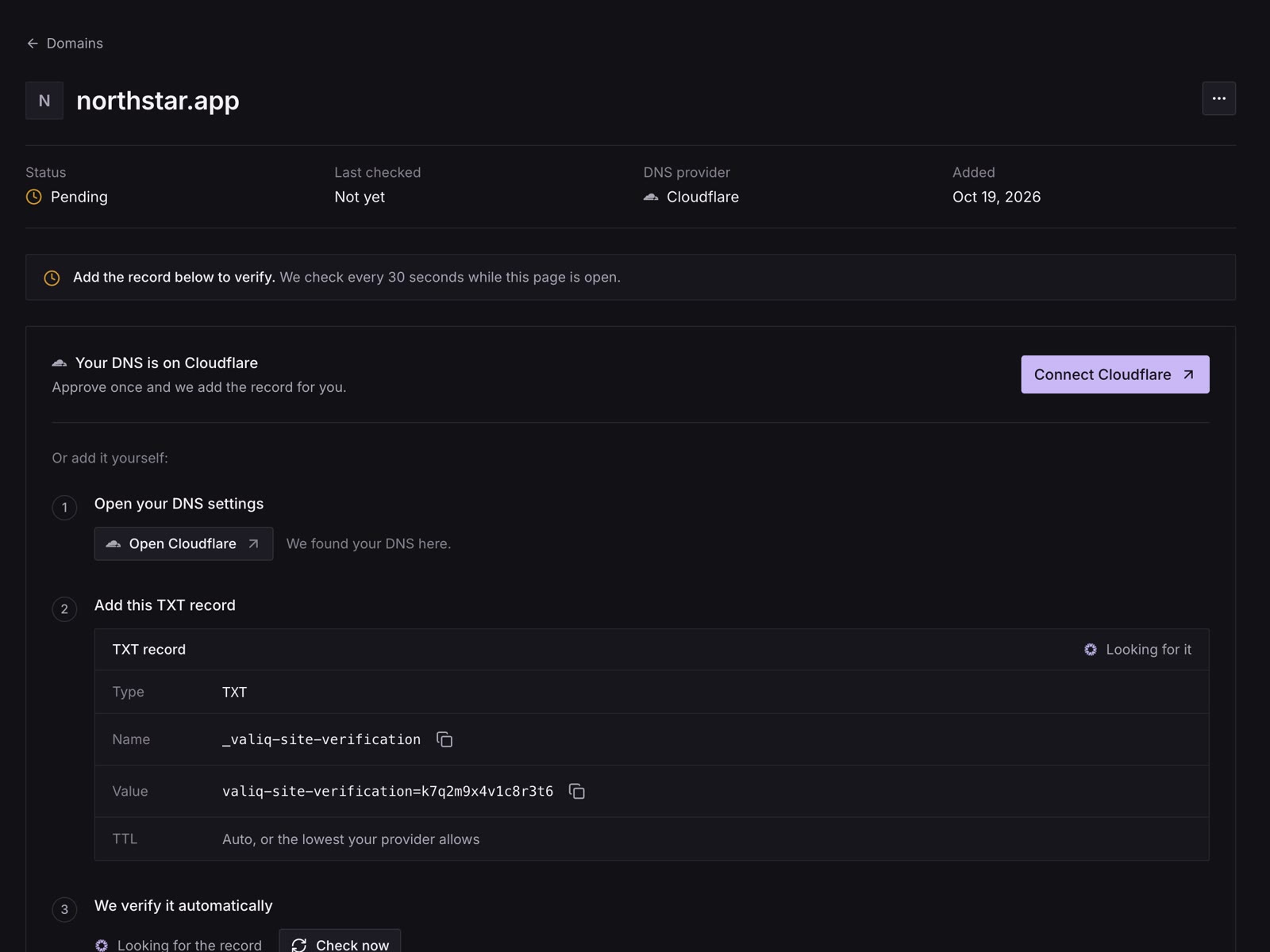Click the 'Pending' status text
The image size is (1270, 952).
[x=79, y=197]
